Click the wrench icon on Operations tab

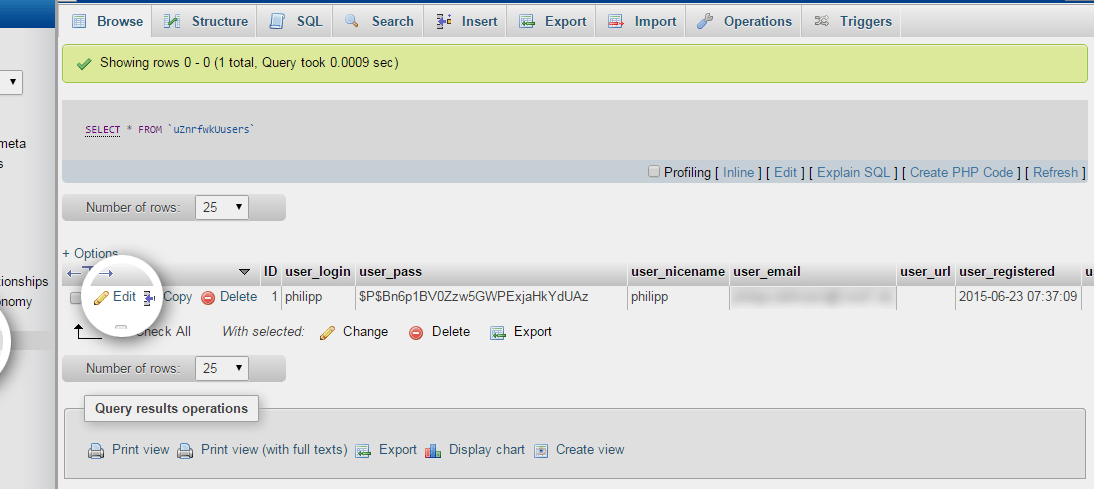(x=705, y=22)
